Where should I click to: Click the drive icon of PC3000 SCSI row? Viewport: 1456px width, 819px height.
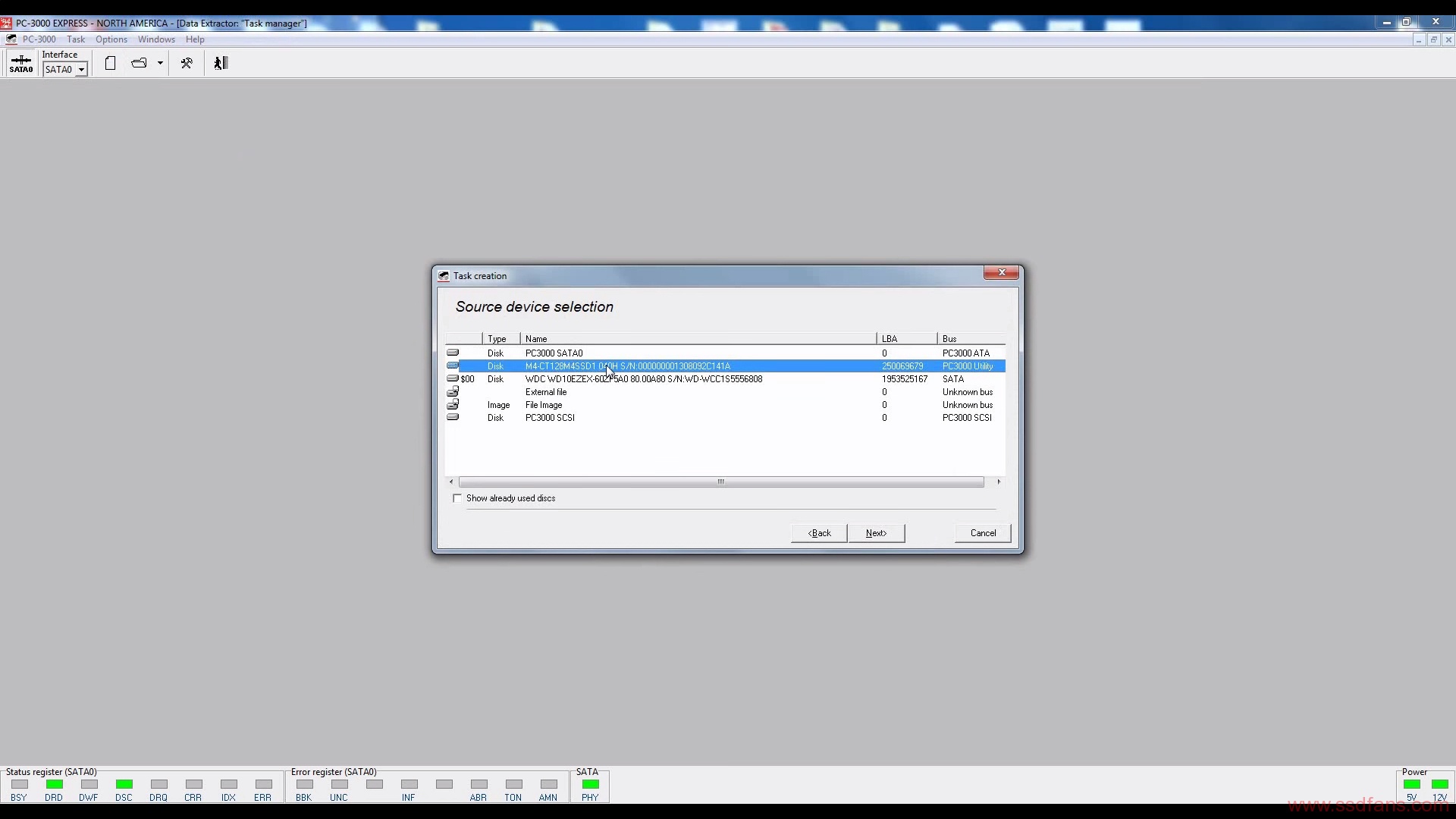pyautogui.click(x=453, y=417)
